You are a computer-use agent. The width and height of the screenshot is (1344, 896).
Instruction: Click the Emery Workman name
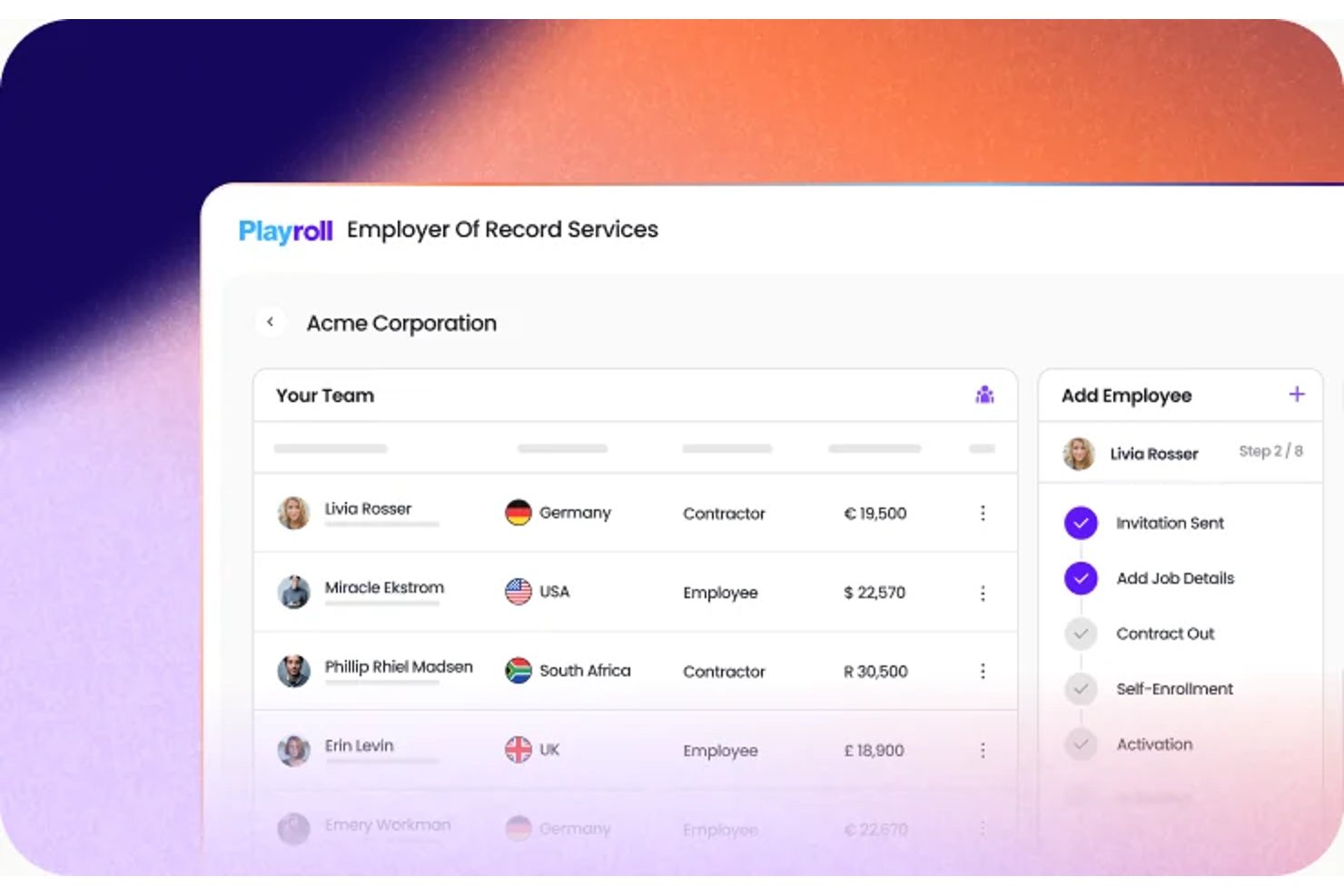tap(388, 824)
